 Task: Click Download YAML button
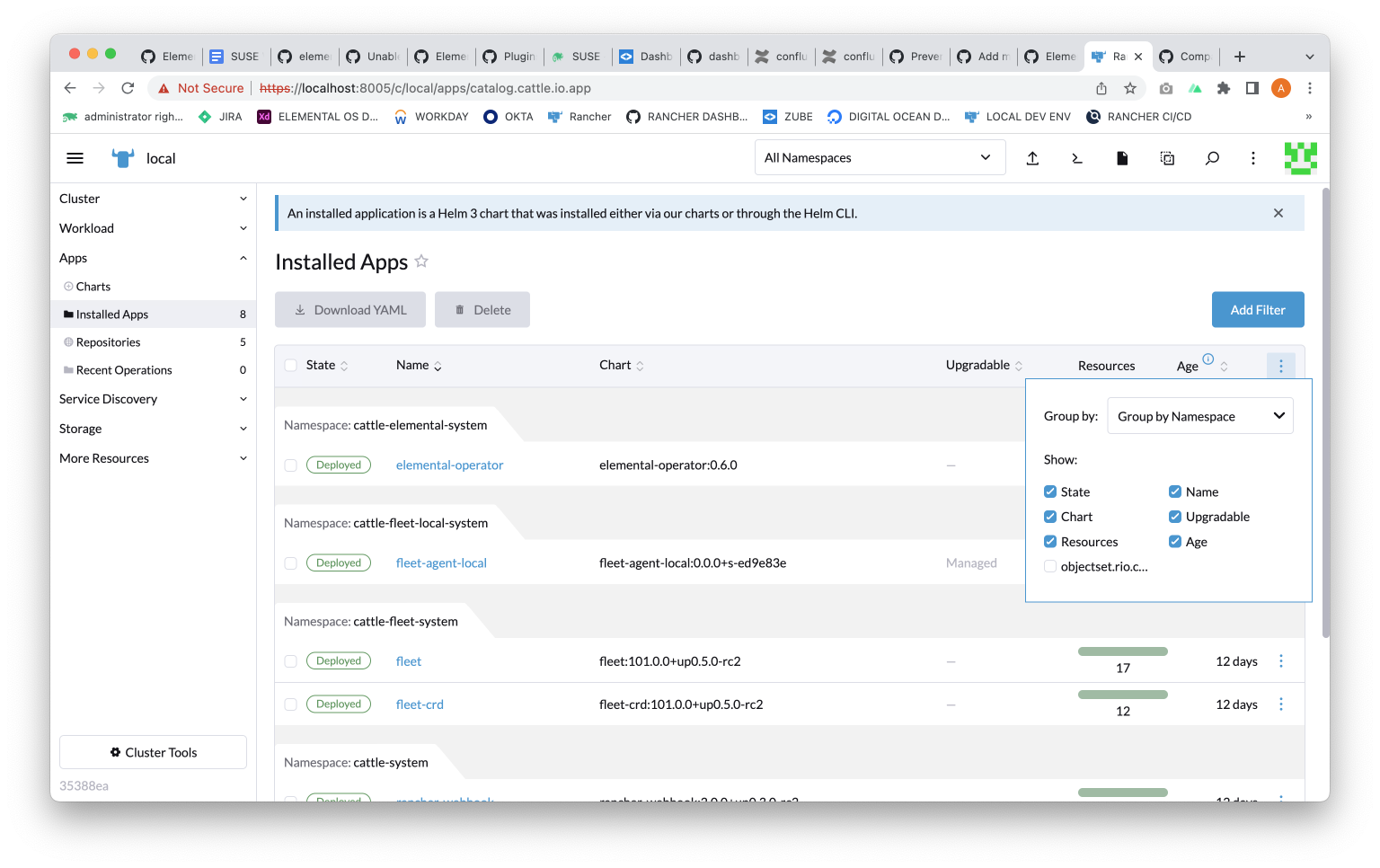click(x=350, y=310)
